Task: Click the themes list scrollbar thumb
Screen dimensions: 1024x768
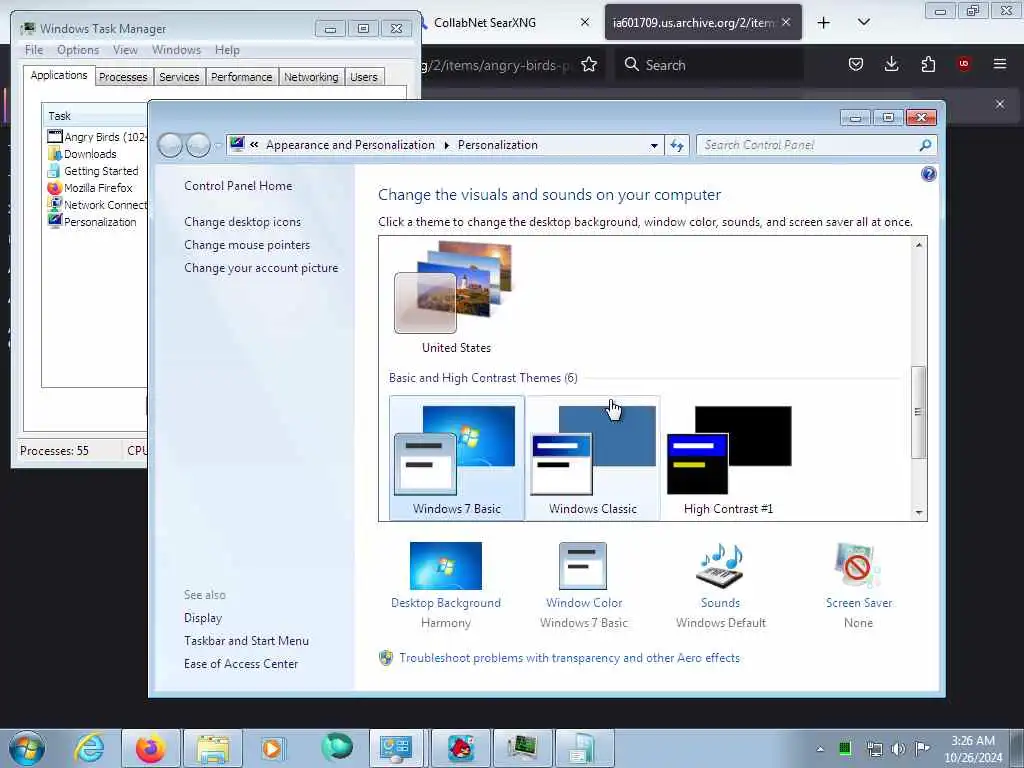Action: (918, 412)
